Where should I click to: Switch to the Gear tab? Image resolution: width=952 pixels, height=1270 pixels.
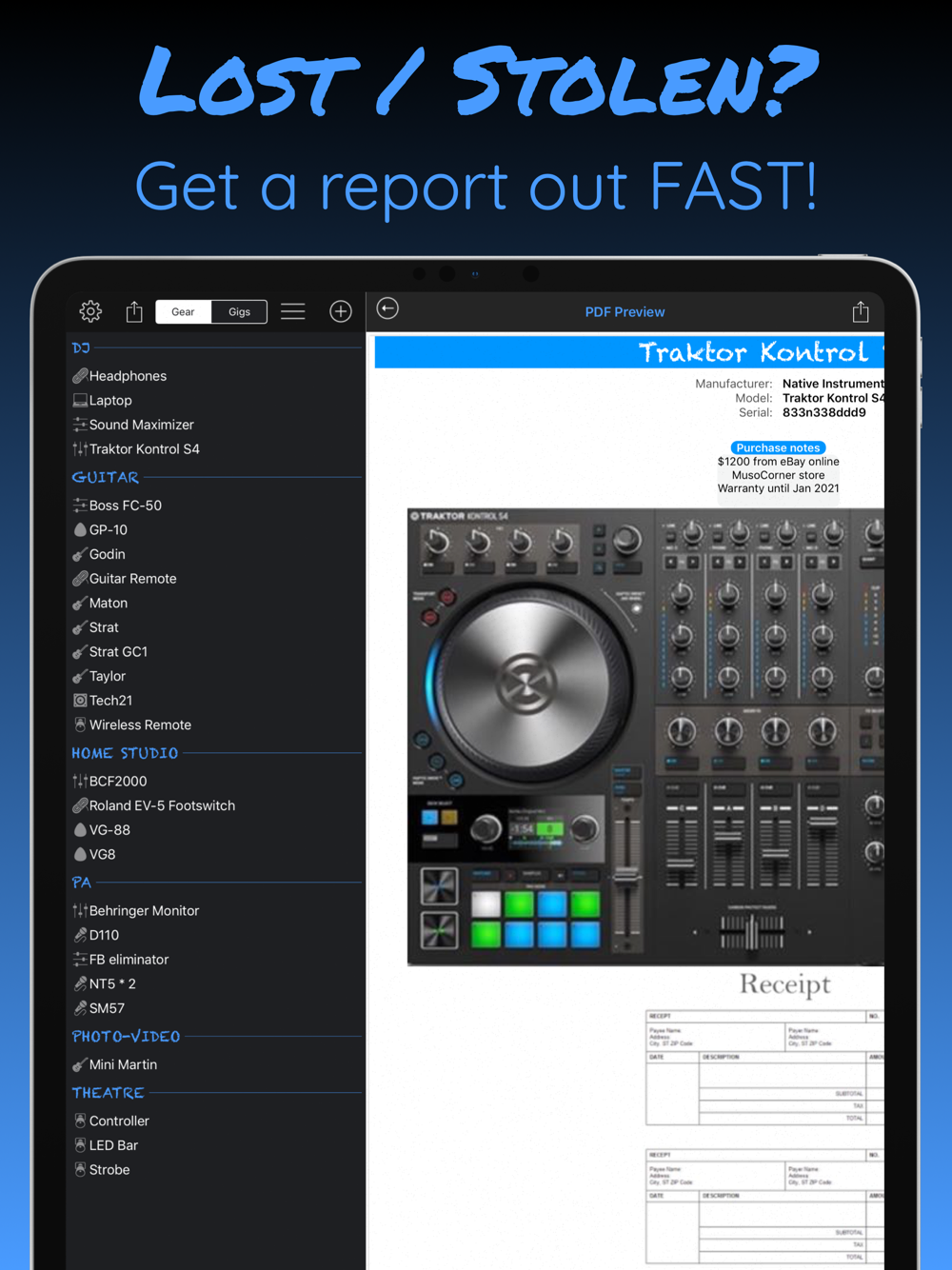183,311
